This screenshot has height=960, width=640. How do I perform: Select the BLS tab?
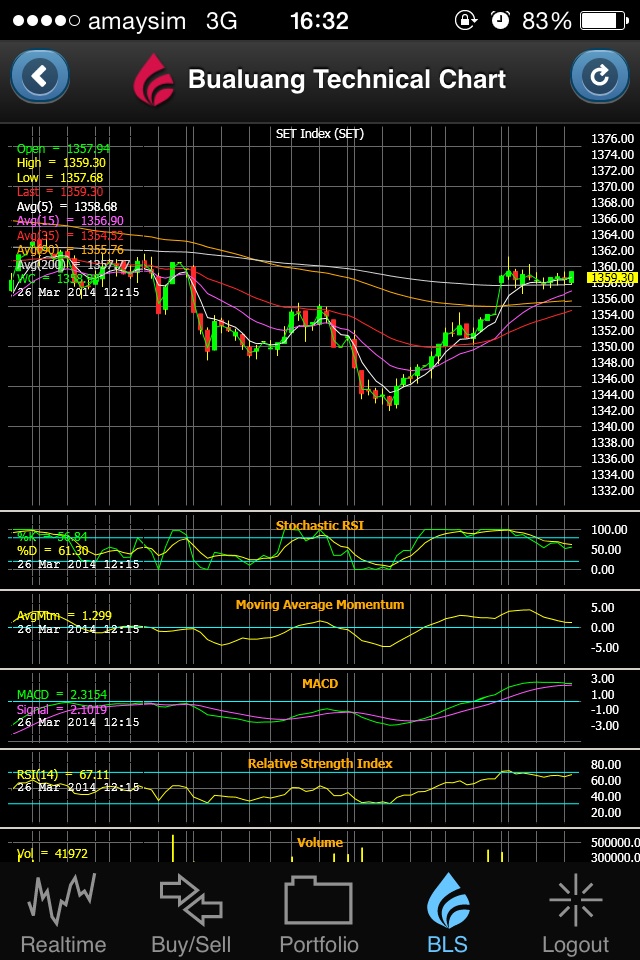click(448, 913)
